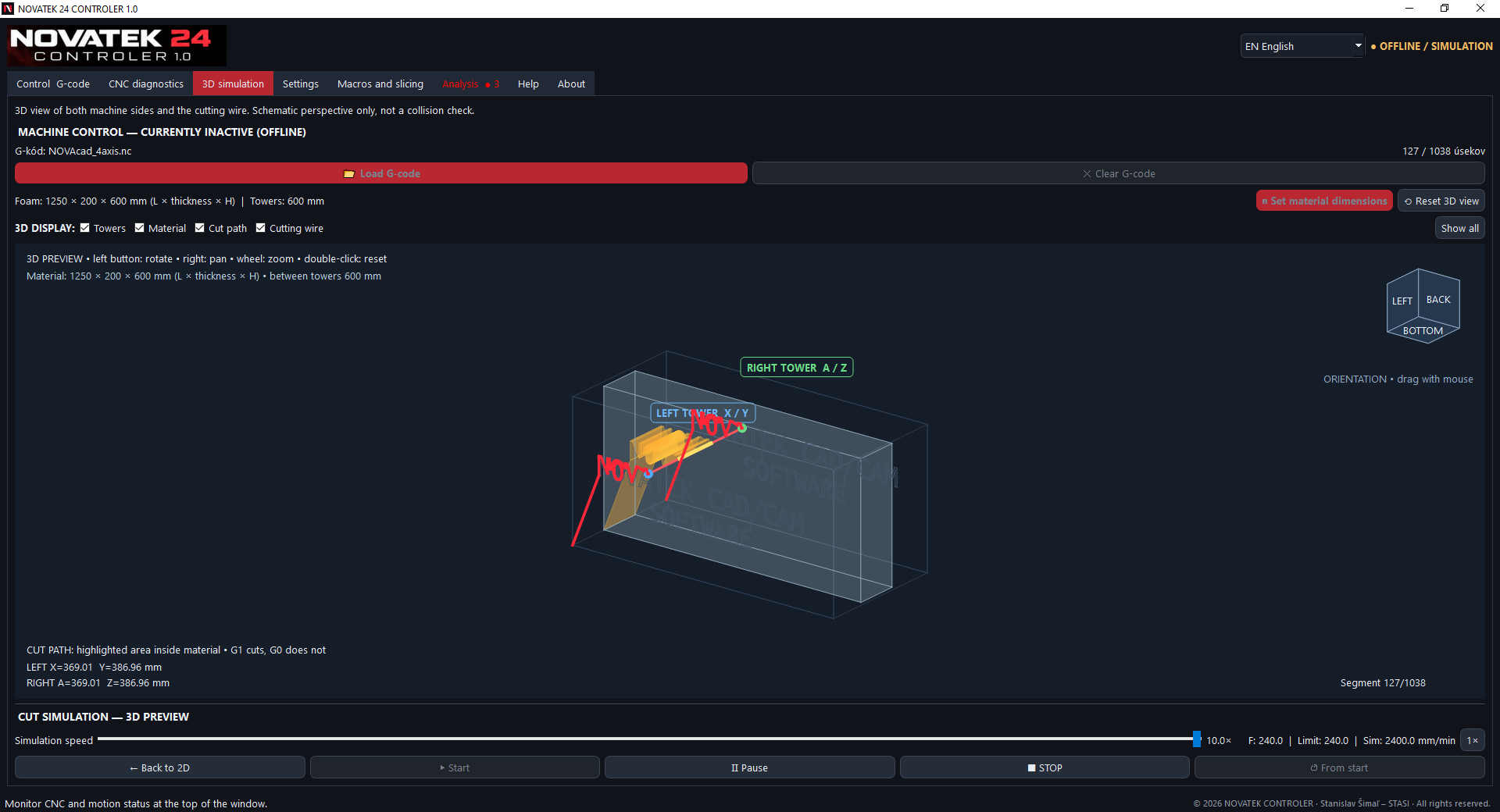Go to Macros and slicing tab

pos(380,84)
